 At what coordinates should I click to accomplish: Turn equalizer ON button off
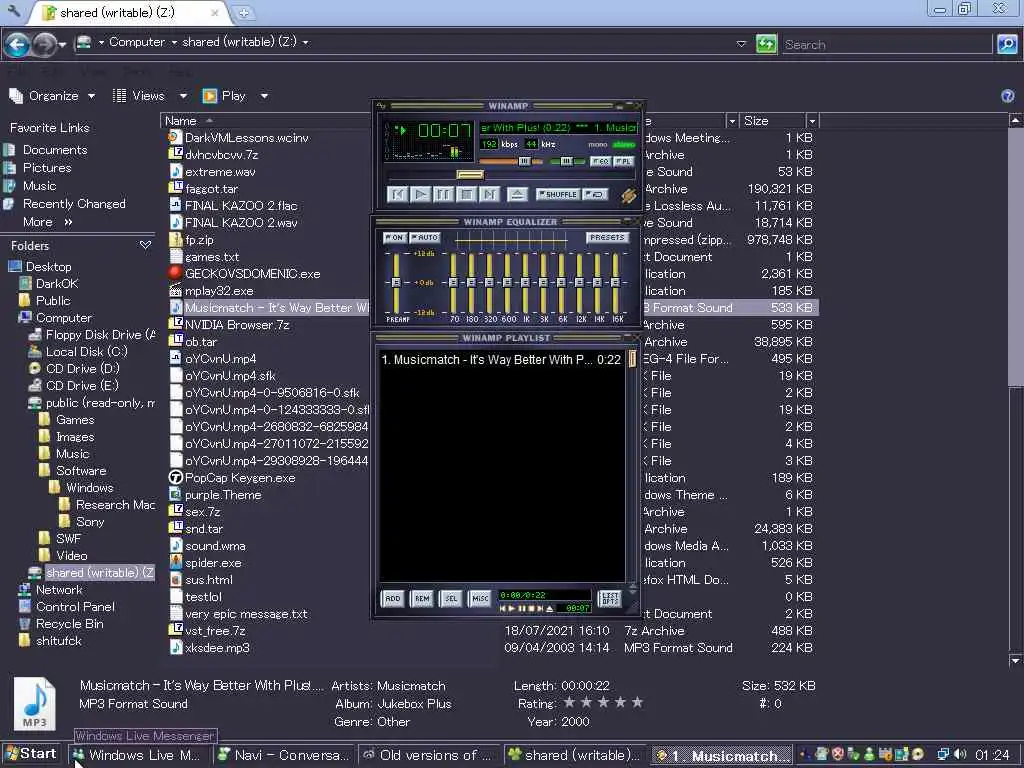click(x=394, y=237)
